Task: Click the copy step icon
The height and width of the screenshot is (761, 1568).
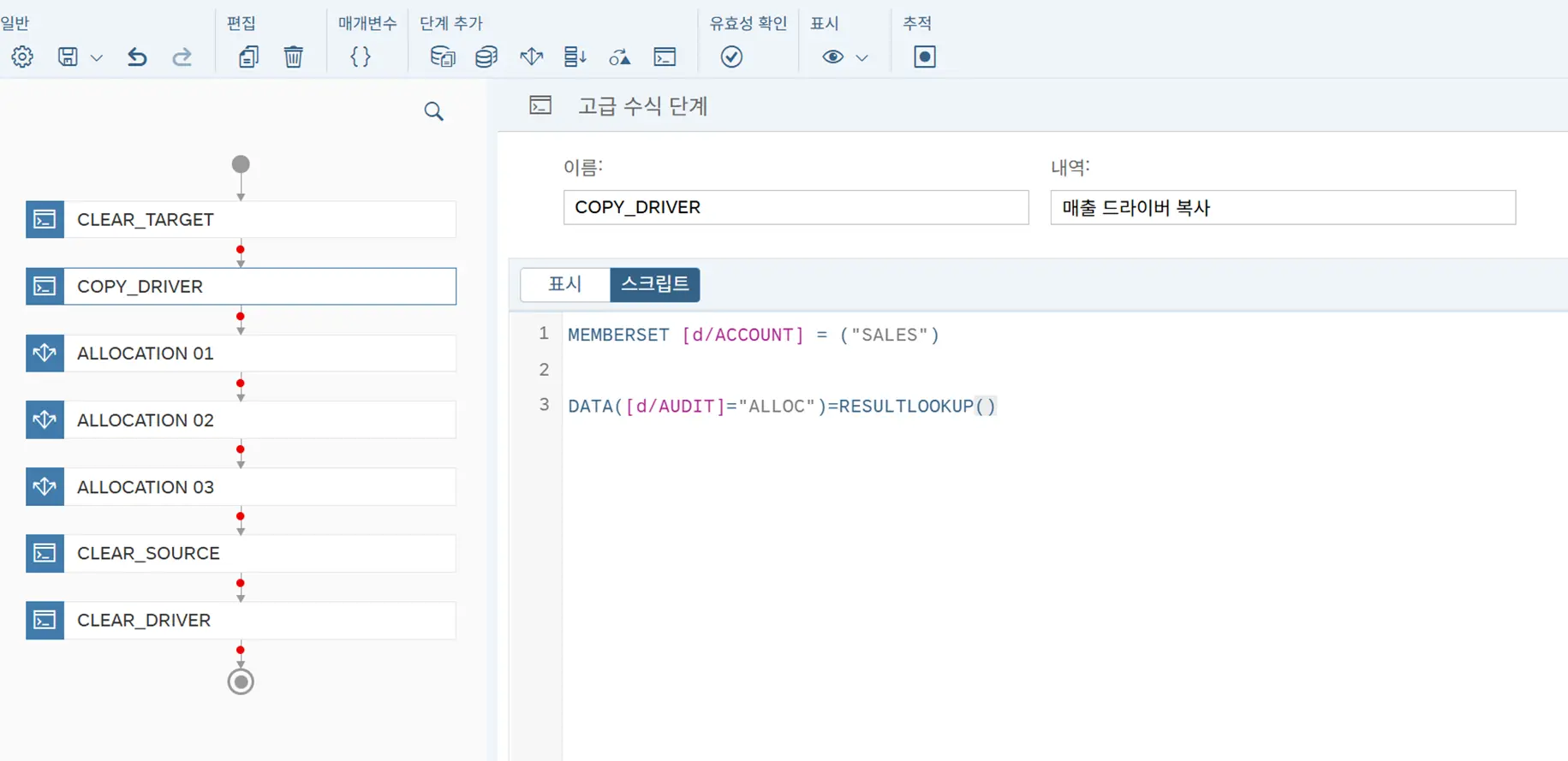Action: tap(248, 57)
